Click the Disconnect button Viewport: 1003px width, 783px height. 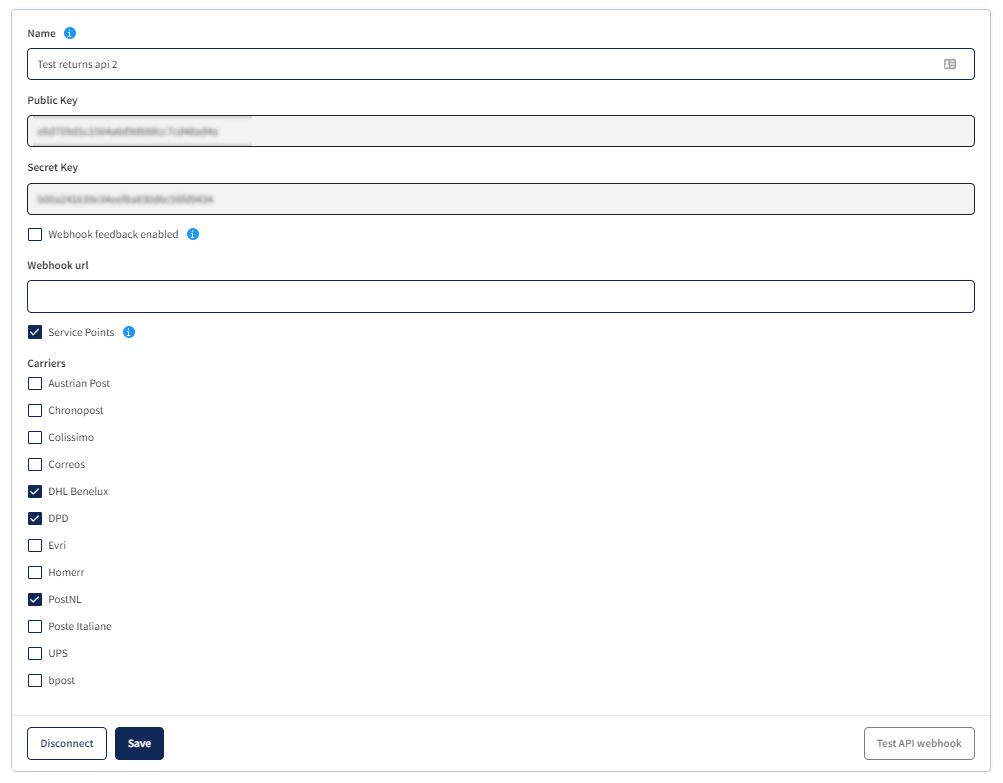(x=67, y=743)
